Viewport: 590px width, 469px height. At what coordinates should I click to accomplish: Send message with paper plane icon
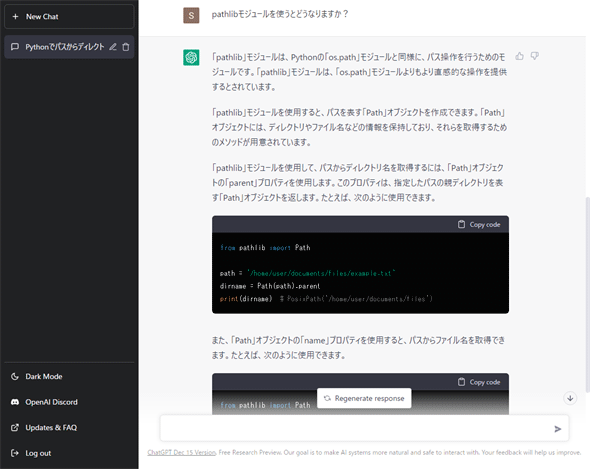(558, 429)
